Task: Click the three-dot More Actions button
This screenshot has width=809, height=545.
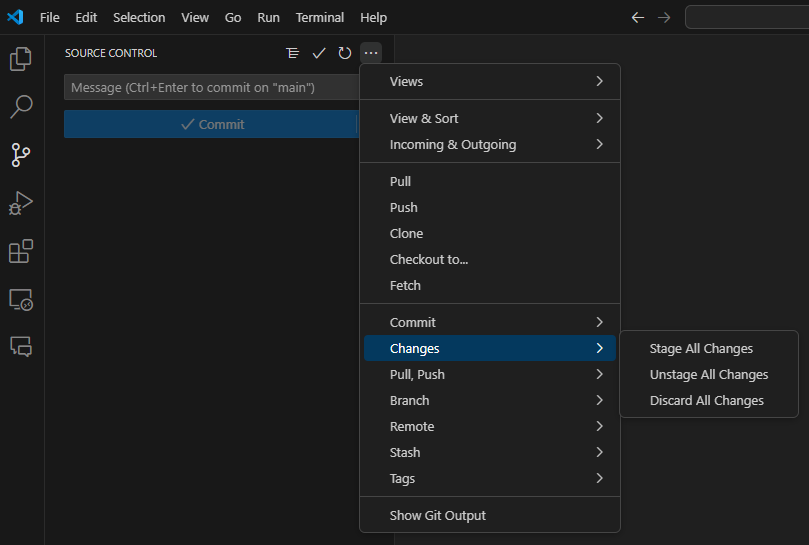Action: [x=371, y=53]
